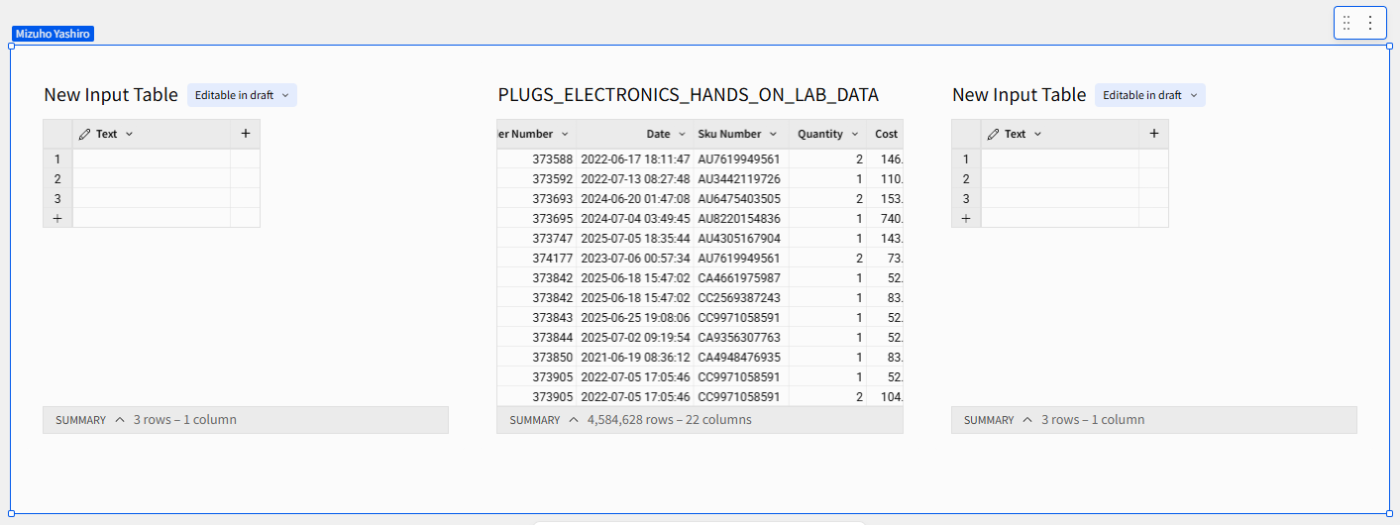Open the Order Number column dropdown arrow

[564, 134]
